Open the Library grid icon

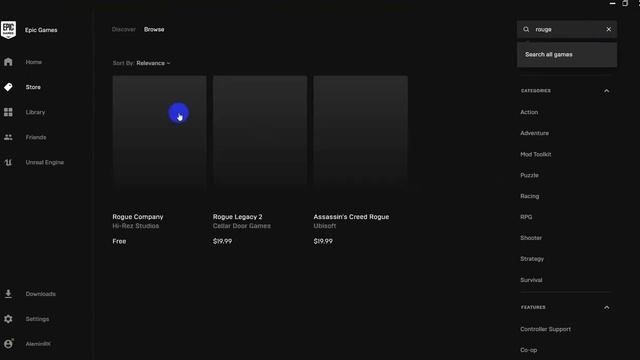[8, 112]
